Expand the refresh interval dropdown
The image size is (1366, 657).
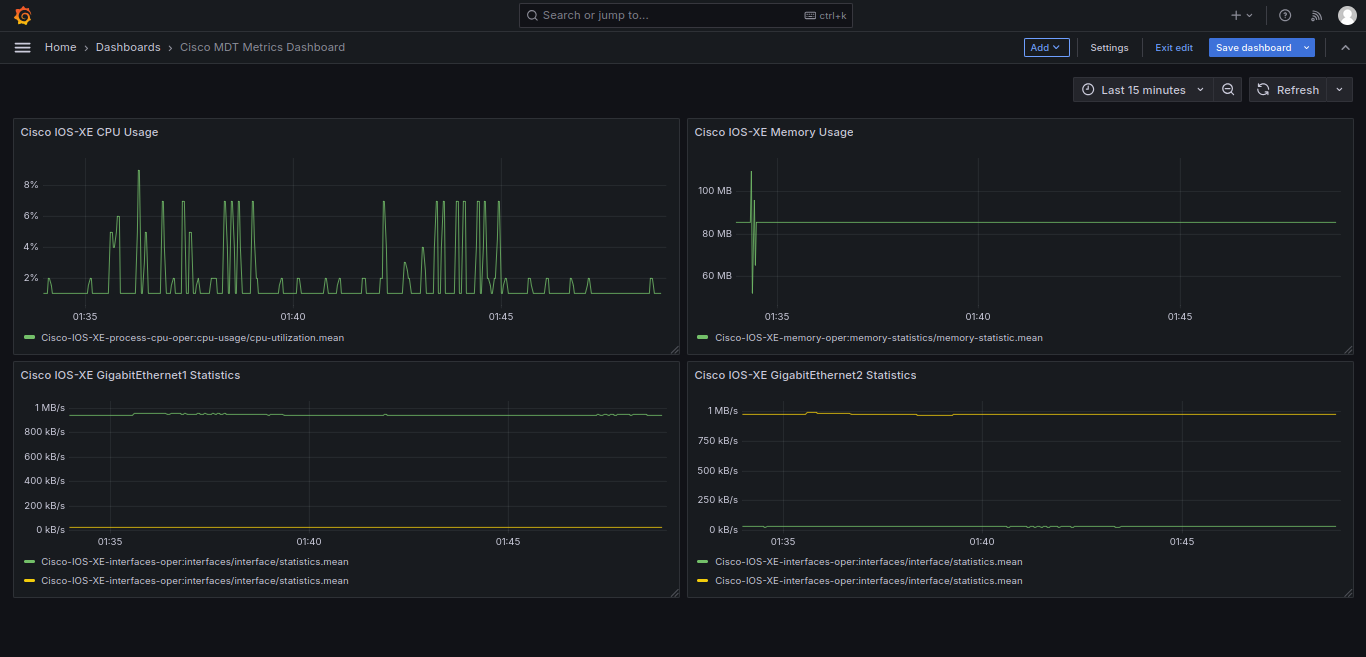tap(1339, 90)
